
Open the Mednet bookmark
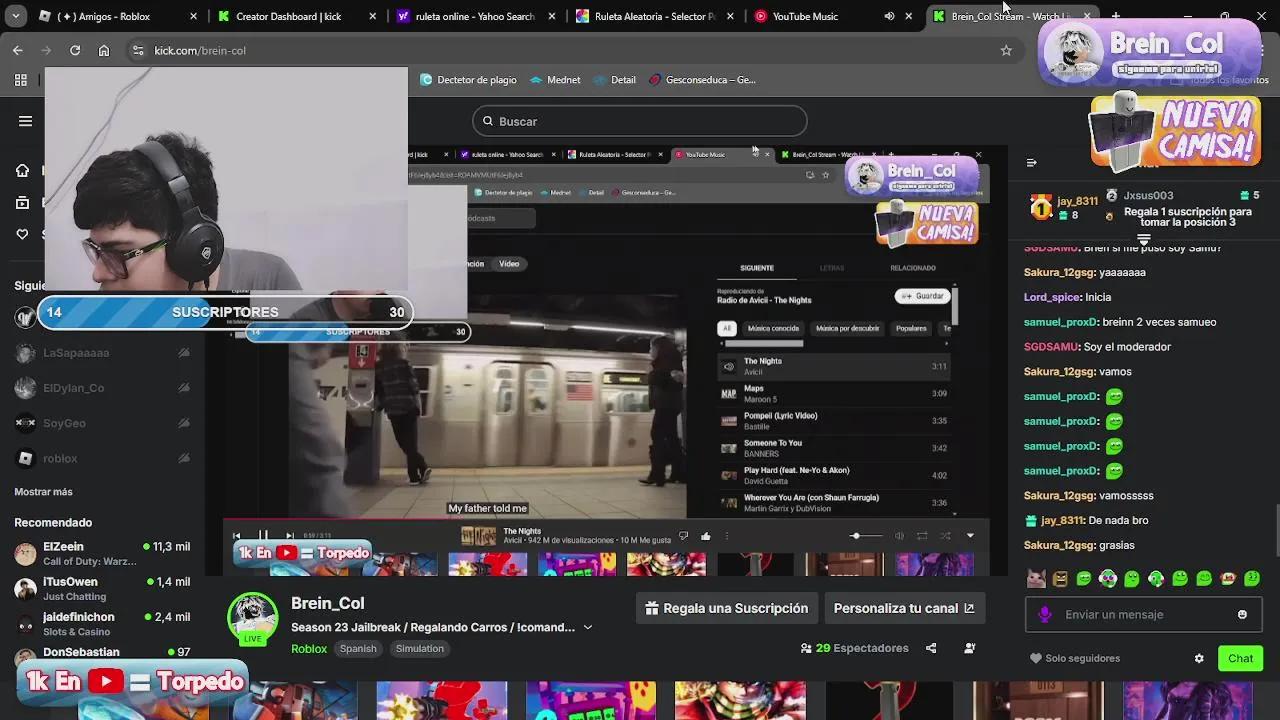[x=555, y=80]
